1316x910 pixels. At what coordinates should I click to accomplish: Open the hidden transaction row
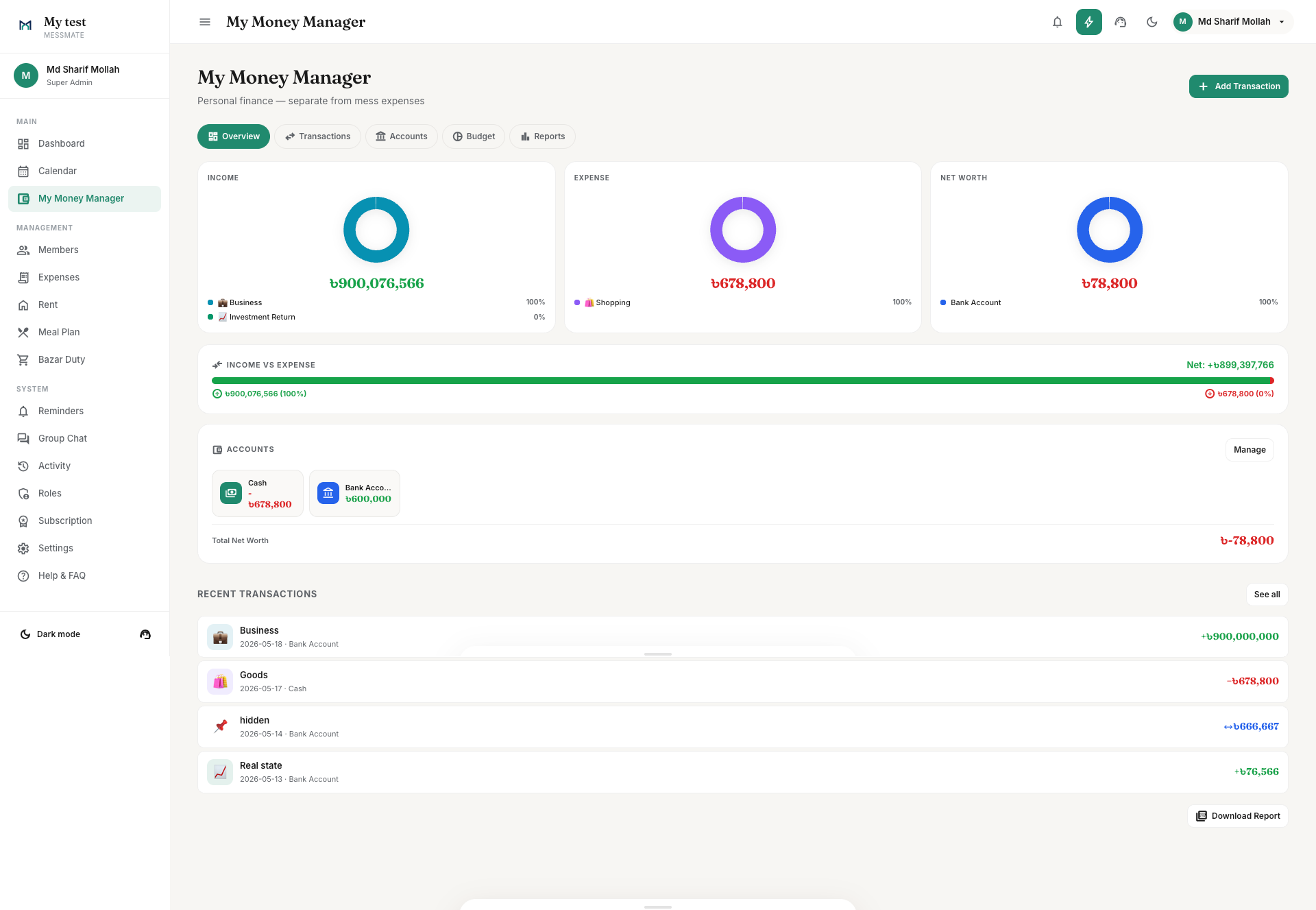click(x=743, y=727)
